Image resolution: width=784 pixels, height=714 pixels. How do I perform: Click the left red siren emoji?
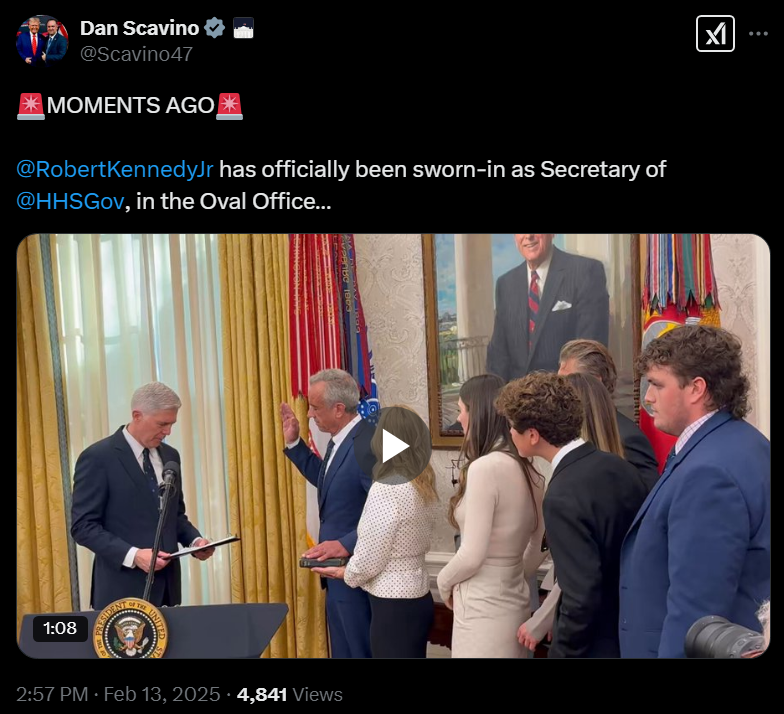click(x=31, y=106)
